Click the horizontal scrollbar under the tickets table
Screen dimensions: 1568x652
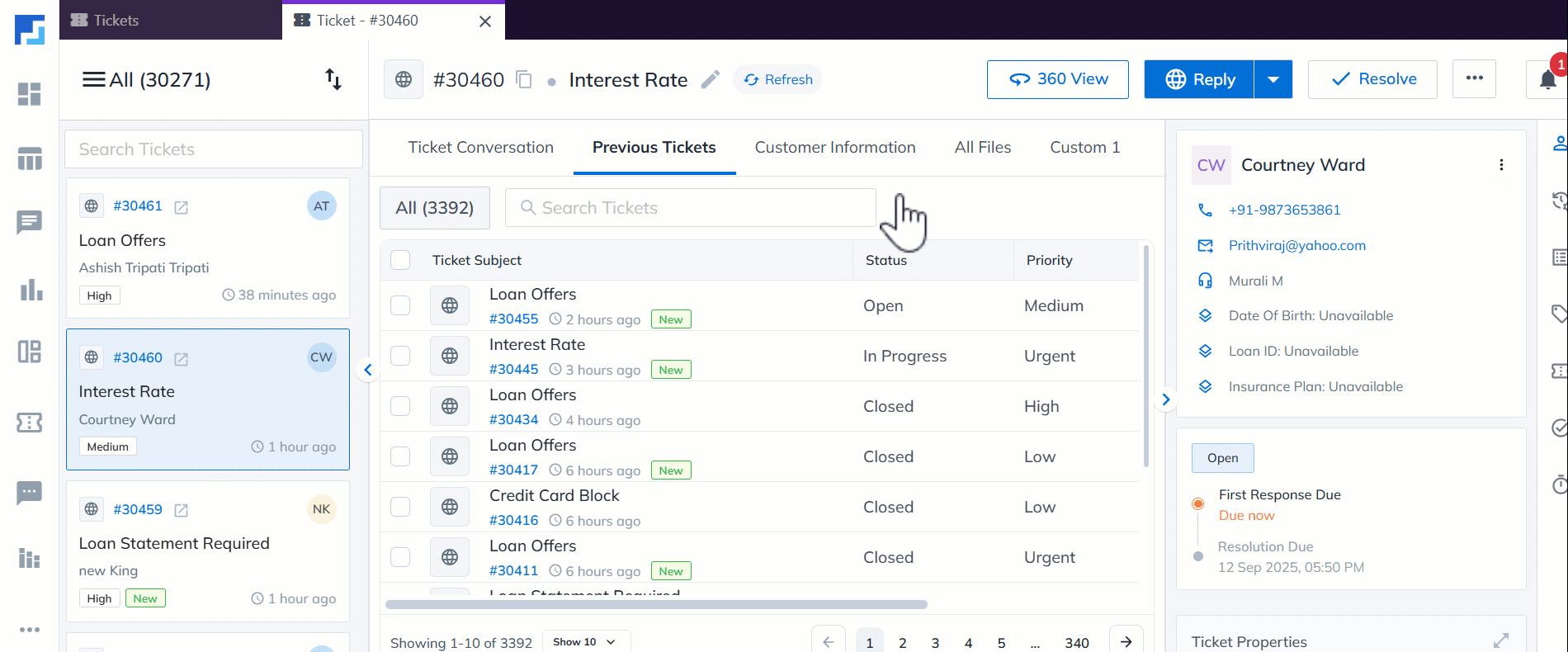(656, 604)
